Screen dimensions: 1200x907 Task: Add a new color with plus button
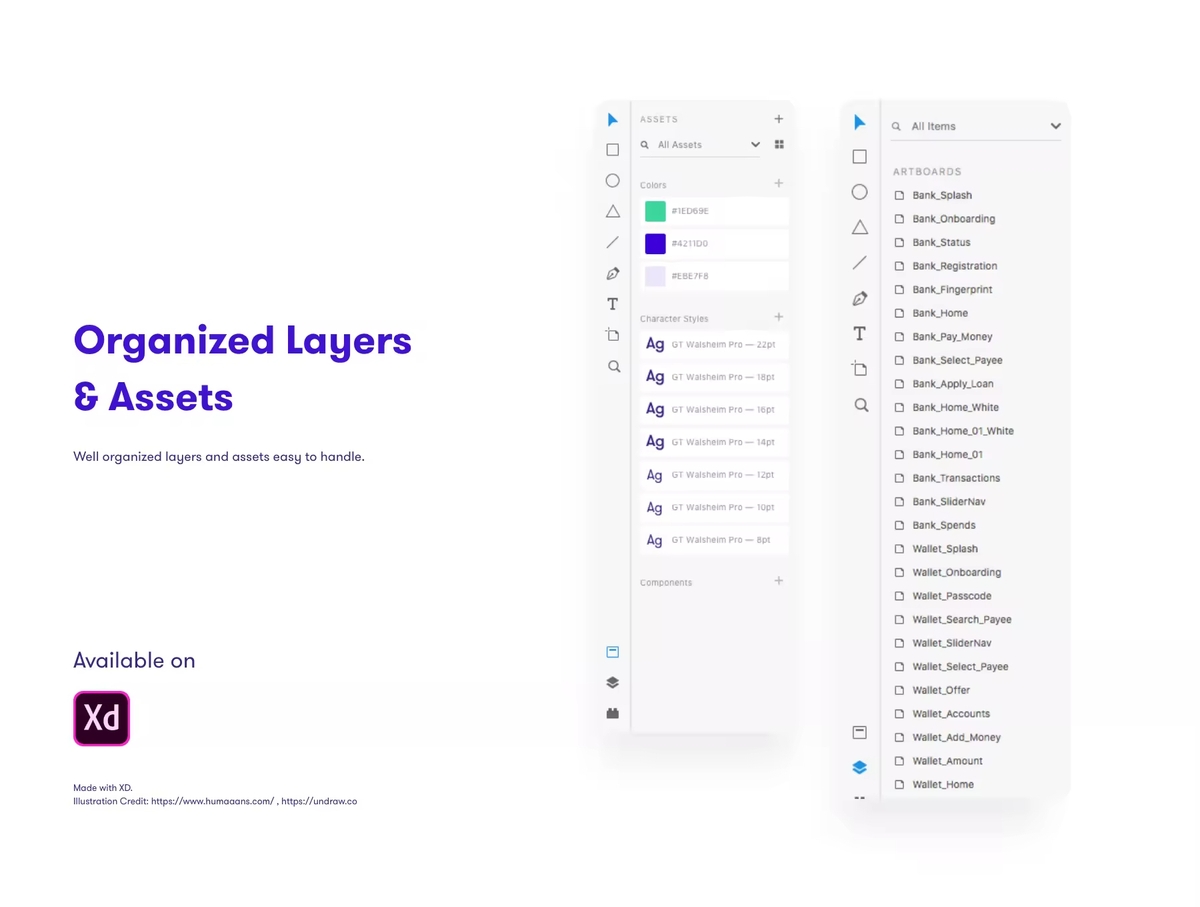(x=779, y=184)
